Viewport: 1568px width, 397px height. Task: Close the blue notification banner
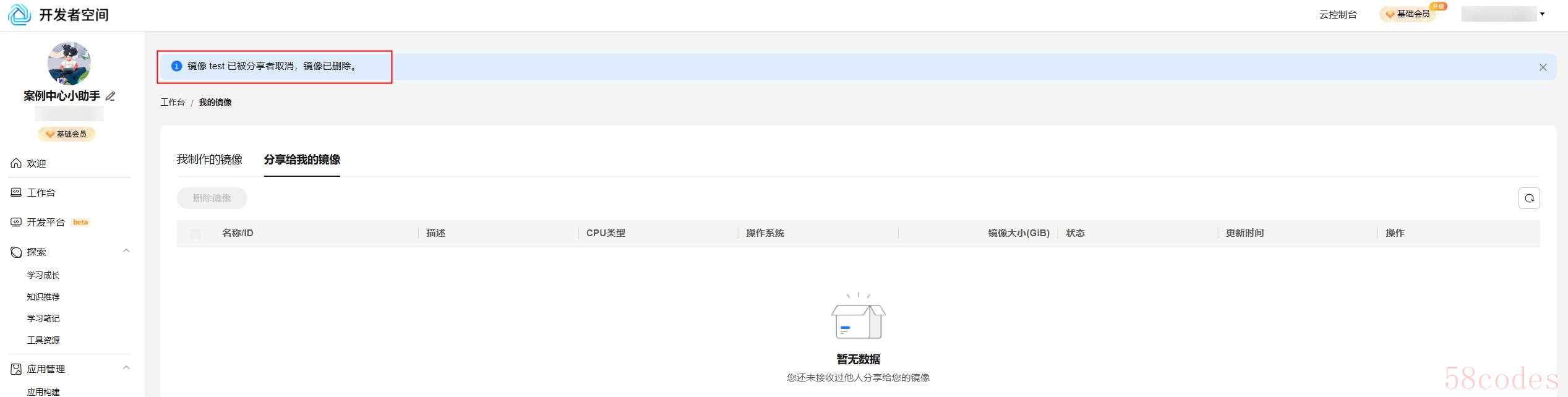pyautogui.click(x=1543, y=67)
